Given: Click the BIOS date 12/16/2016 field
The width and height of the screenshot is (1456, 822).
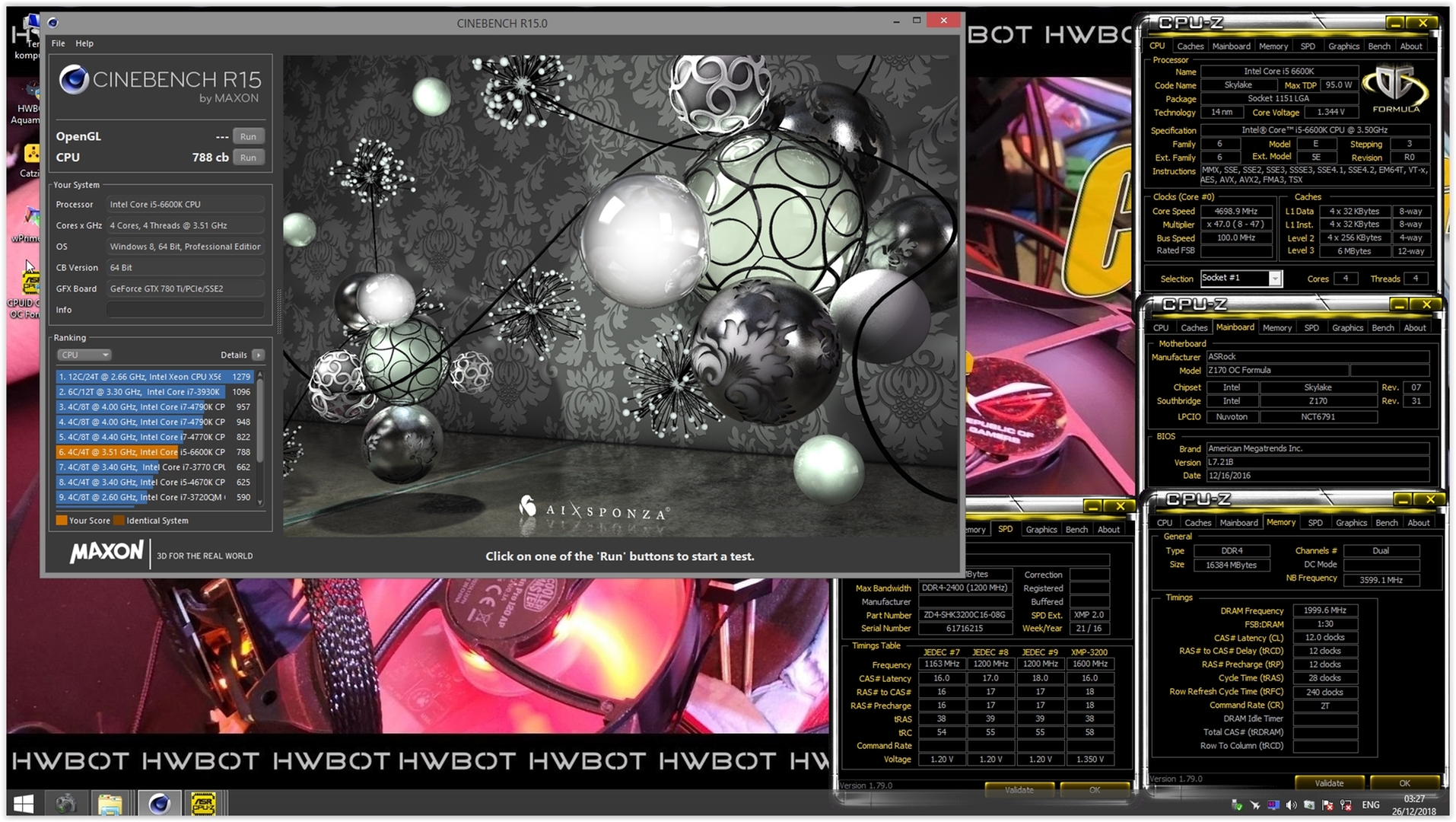Looking at the screenshot, I should point(1317,476).
